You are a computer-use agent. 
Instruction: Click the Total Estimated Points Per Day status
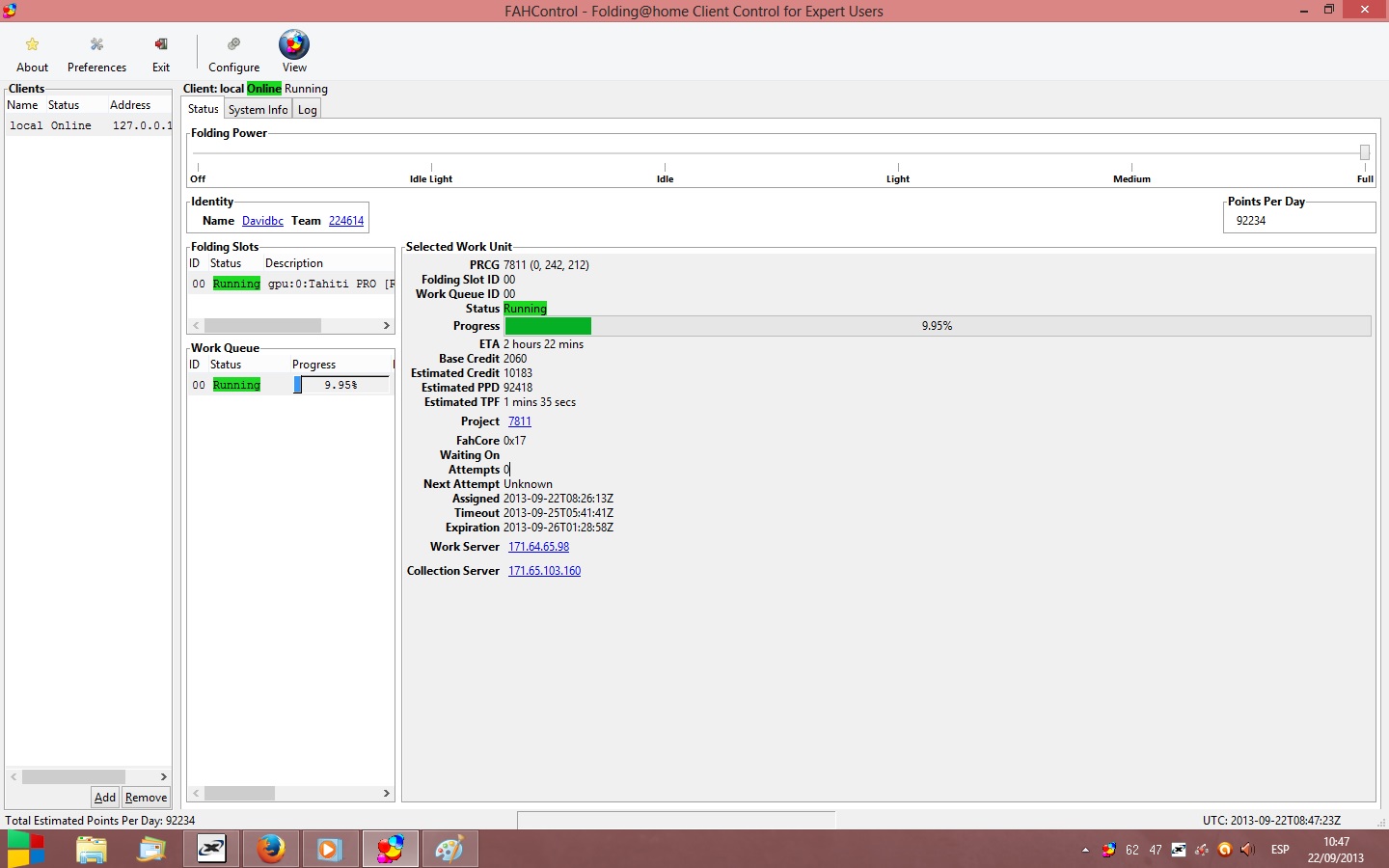(100, 821)
